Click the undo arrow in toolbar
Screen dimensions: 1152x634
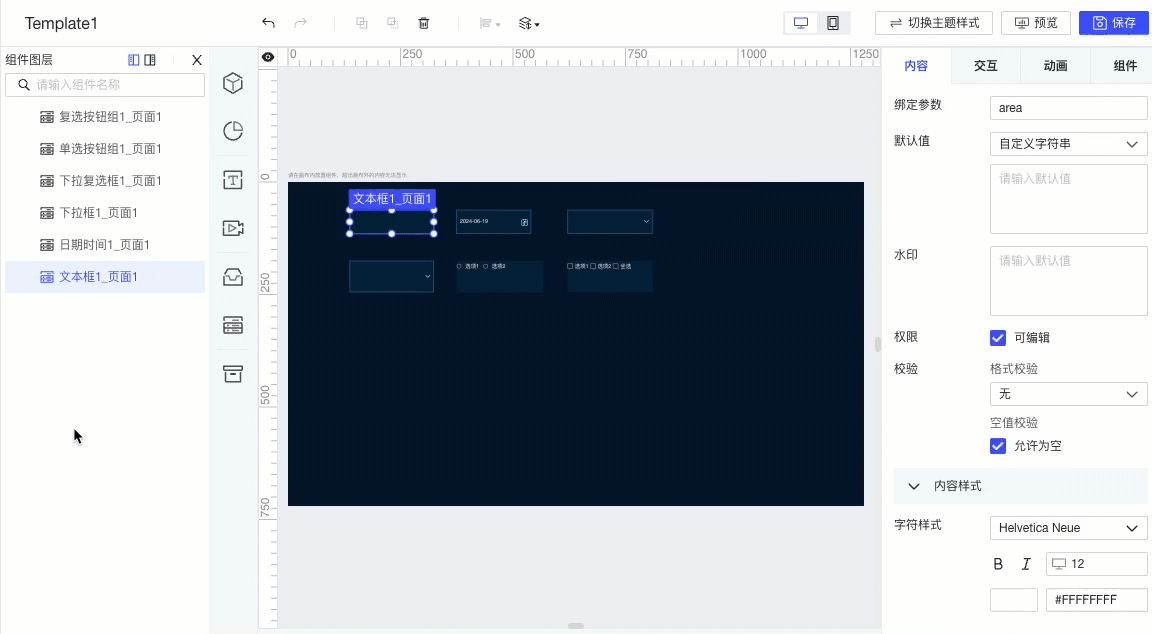[x=268, y=24]
